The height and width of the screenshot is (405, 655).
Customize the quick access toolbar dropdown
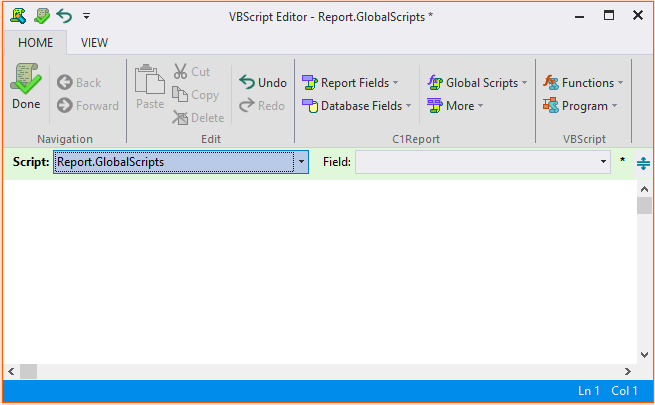[86, 16]
